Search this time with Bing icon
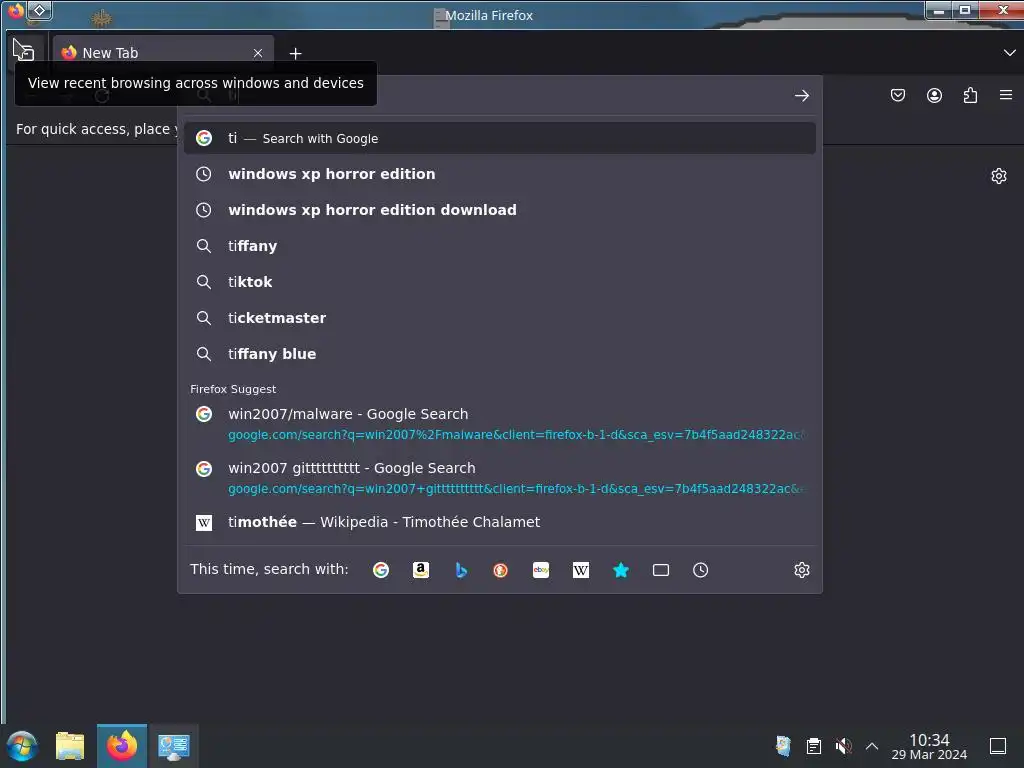 461,570
